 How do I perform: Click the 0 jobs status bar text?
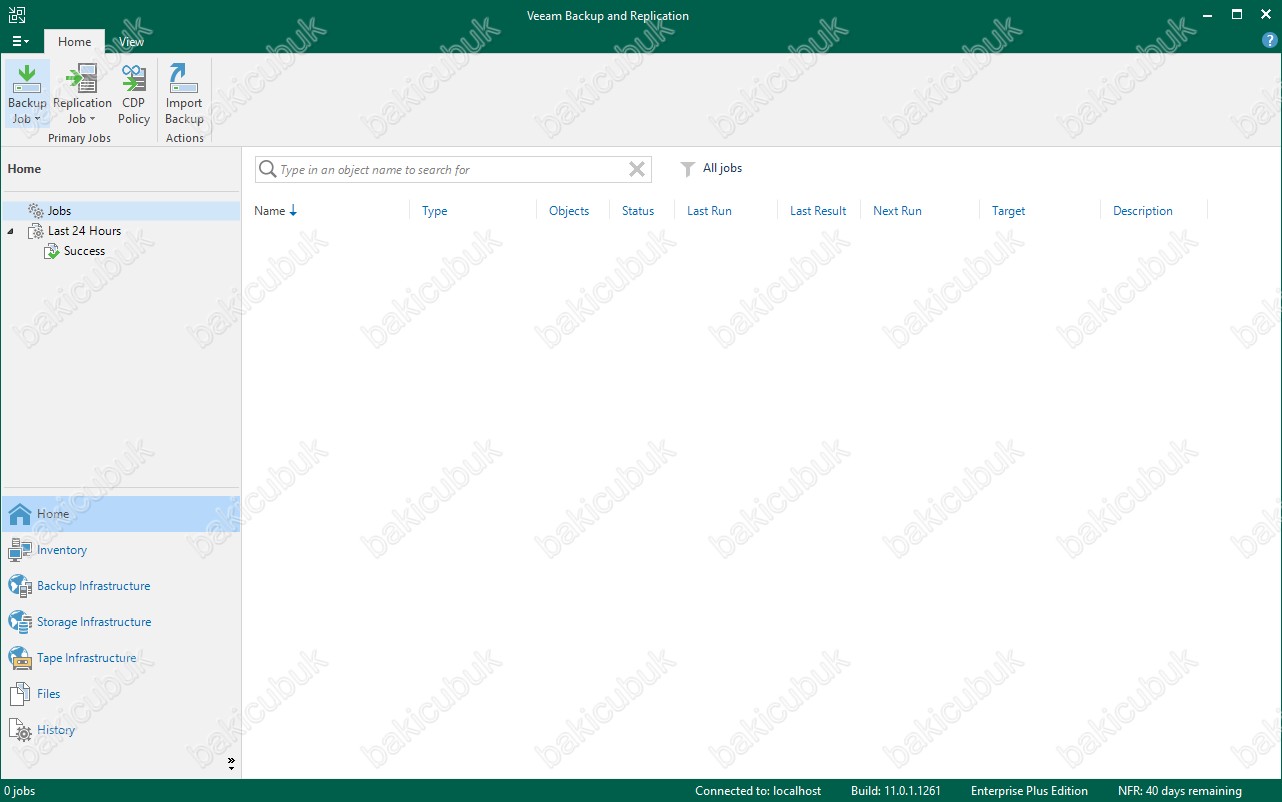pos(20,791)
